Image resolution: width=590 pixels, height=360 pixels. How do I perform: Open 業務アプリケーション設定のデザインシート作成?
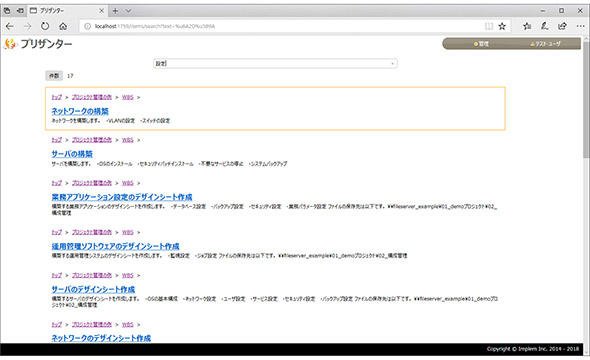[122, 197]
